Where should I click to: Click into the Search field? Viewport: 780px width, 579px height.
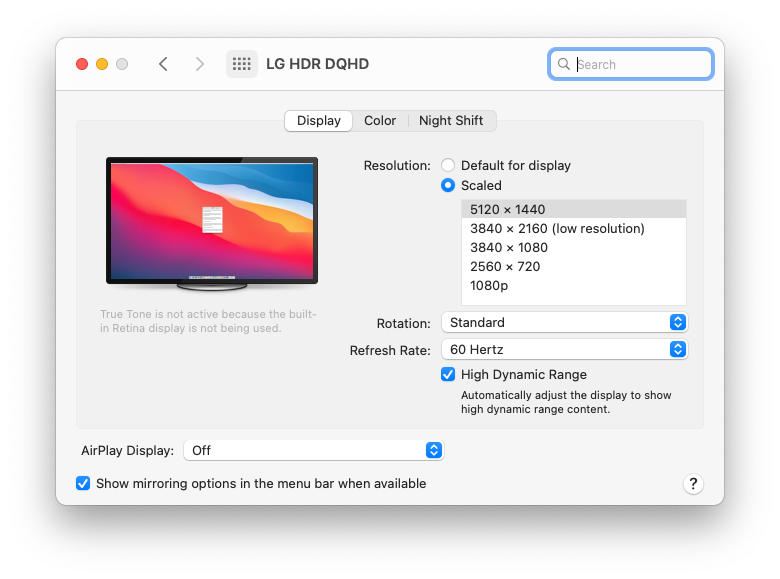tap(631, 64)
